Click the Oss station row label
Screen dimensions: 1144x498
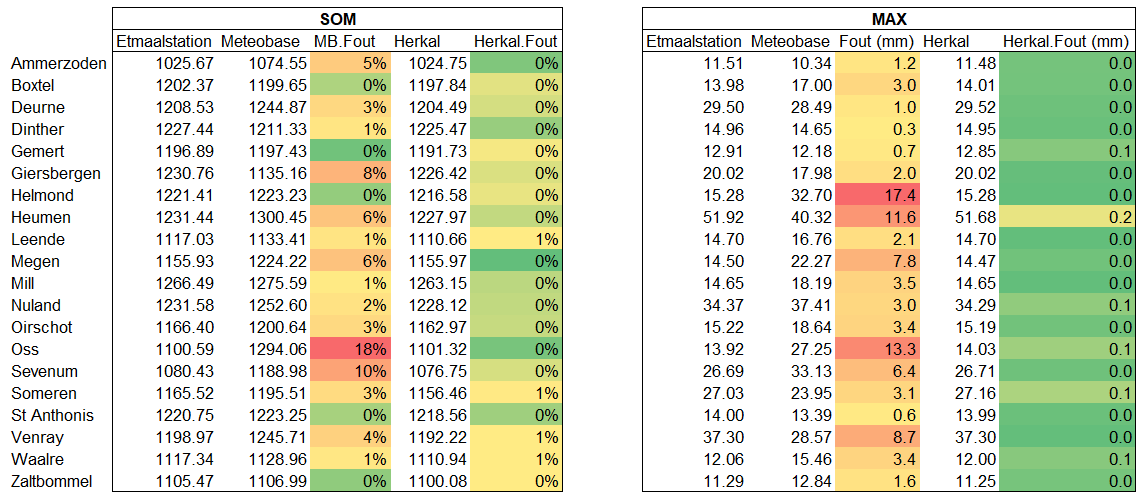[24, 349]
